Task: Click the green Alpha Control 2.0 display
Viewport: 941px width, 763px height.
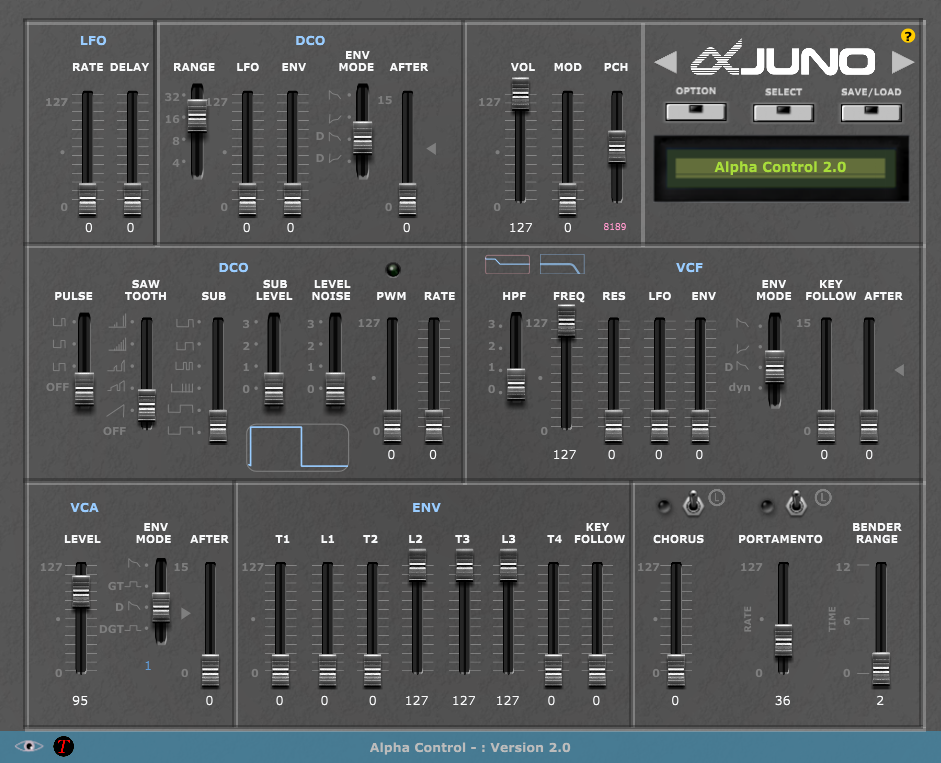Action: pos(780,167)
